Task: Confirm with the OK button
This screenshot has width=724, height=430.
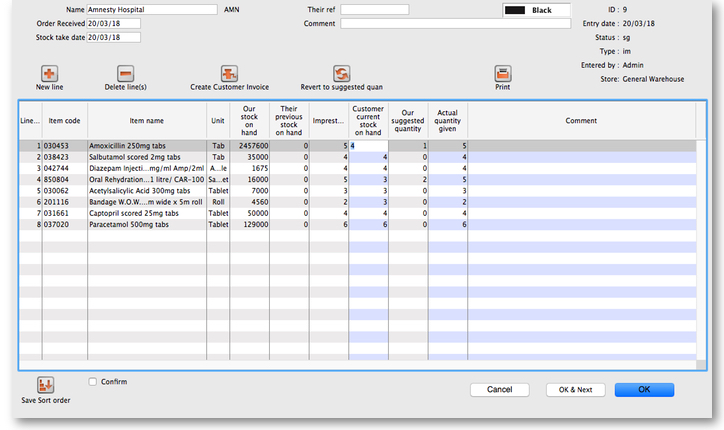Action: (644, 389)
